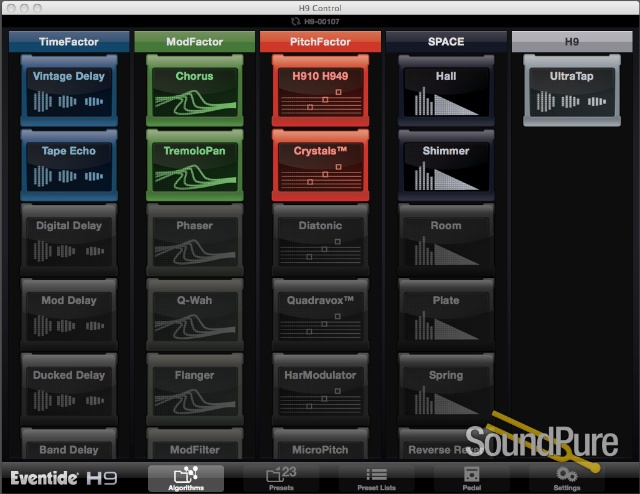
Task: Open the Preset Lists tab
Action: [376, 478]
